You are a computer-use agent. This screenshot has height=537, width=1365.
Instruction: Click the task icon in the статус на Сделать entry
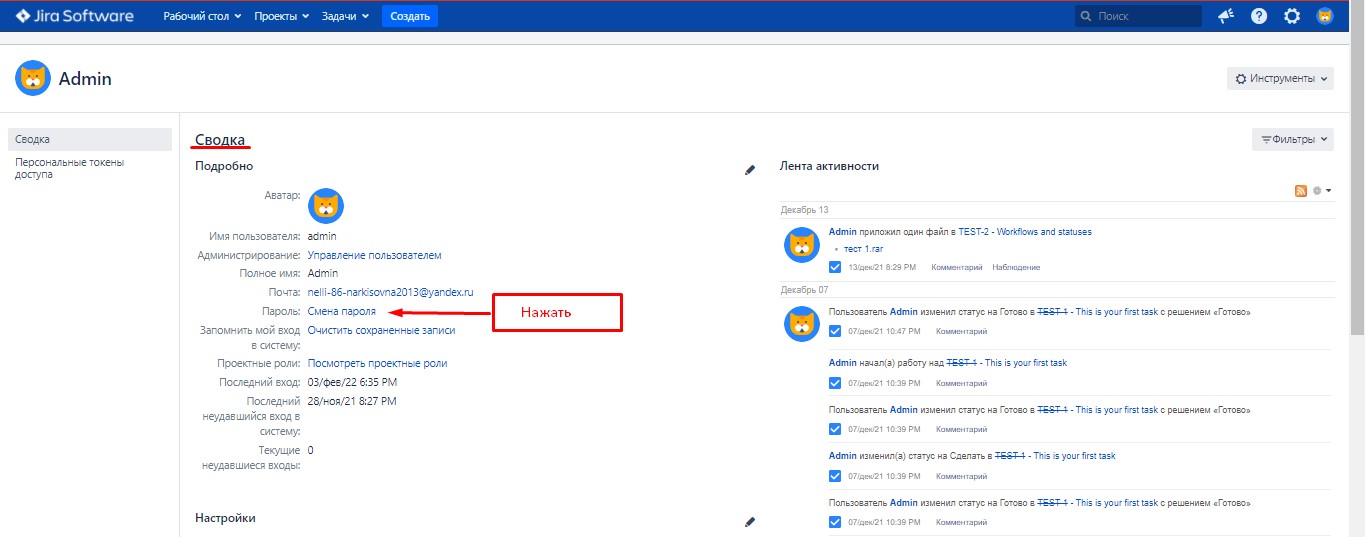pyautogui.click(x=835, y=475)
